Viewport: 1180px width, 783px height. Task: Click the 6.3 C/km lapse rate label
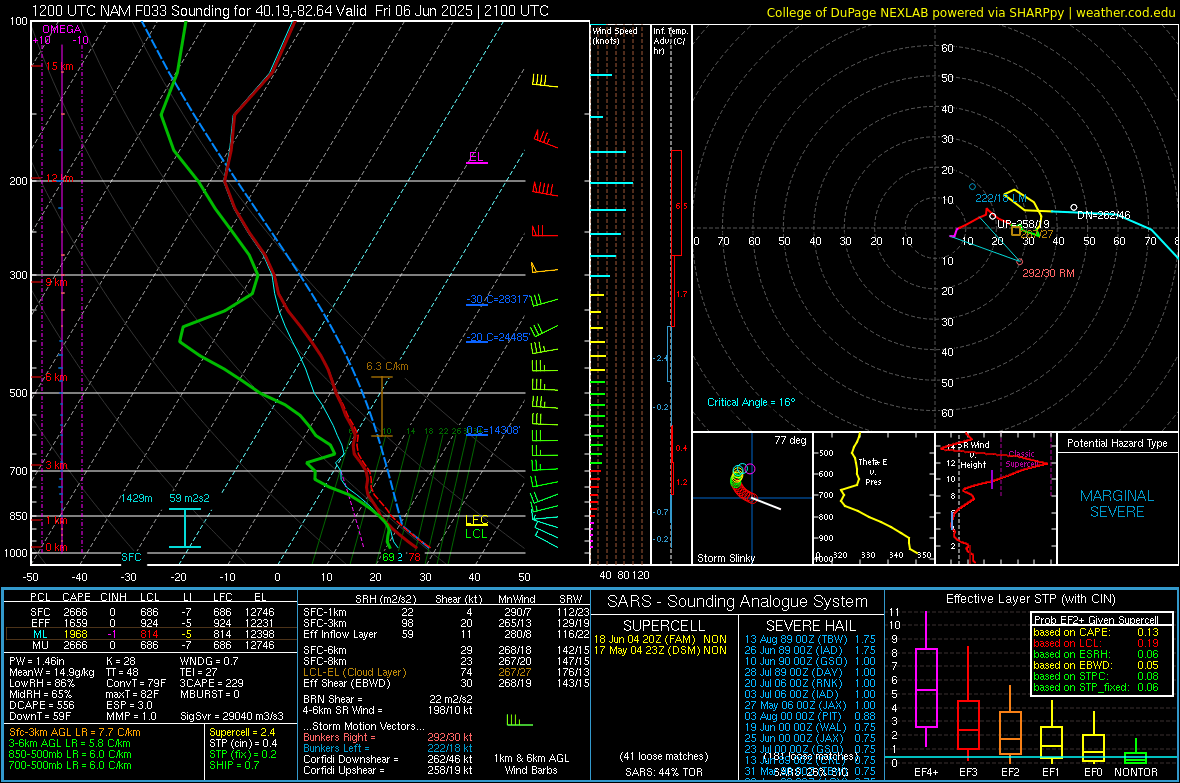tap(387, 367)
